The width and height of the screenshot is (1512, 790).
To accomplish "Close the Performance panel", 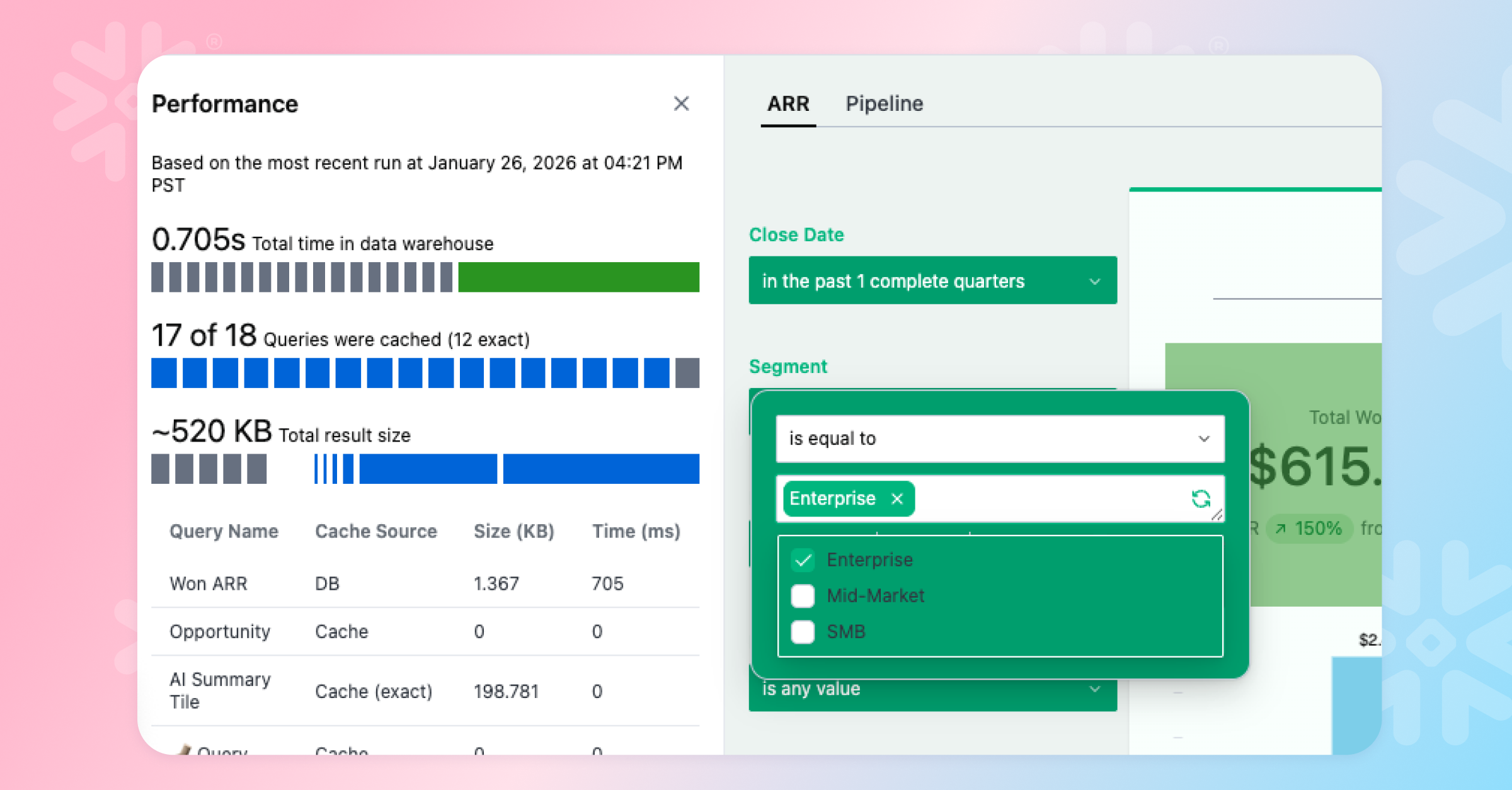I will 681,104.
